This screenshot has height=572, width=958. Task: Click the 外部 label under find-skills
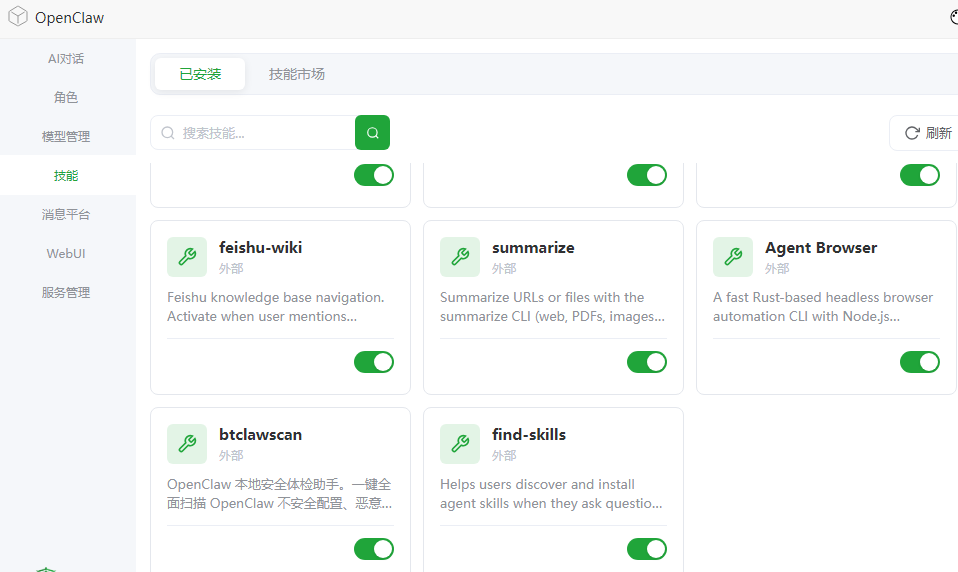(504, 455)
